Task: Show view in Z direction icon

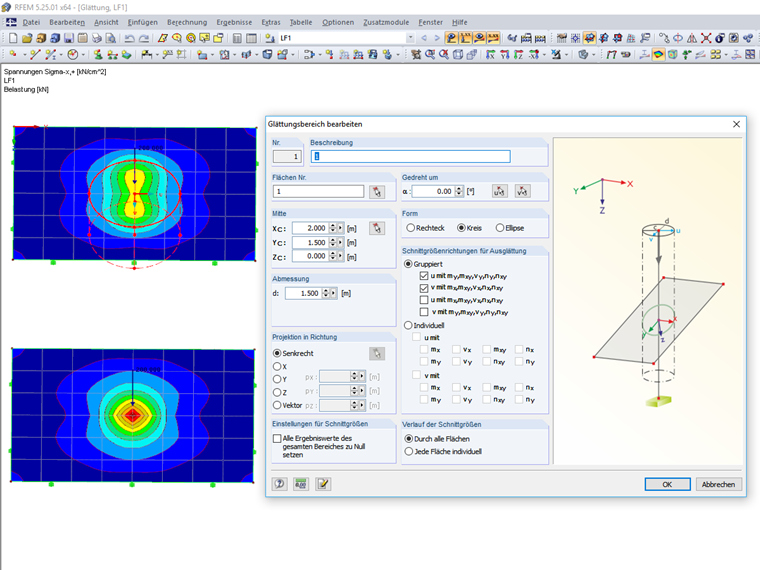Action: point(519,54)
